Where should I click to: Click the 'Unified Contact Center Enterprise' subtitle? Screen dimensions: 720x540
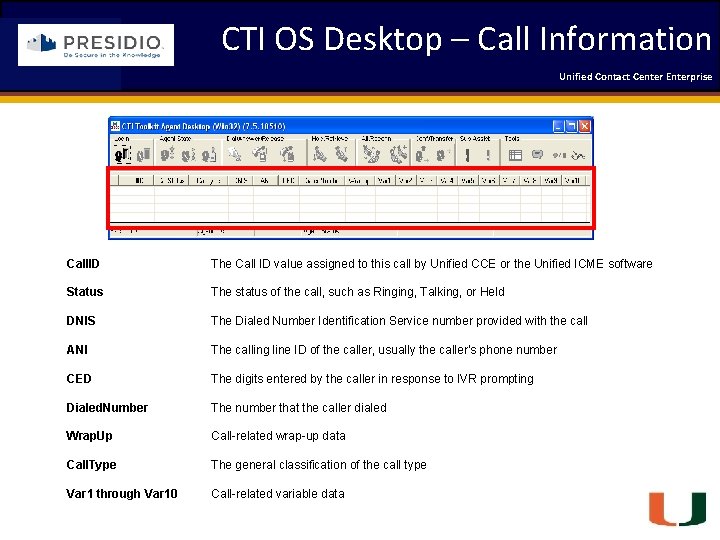(x=636, y=77)
